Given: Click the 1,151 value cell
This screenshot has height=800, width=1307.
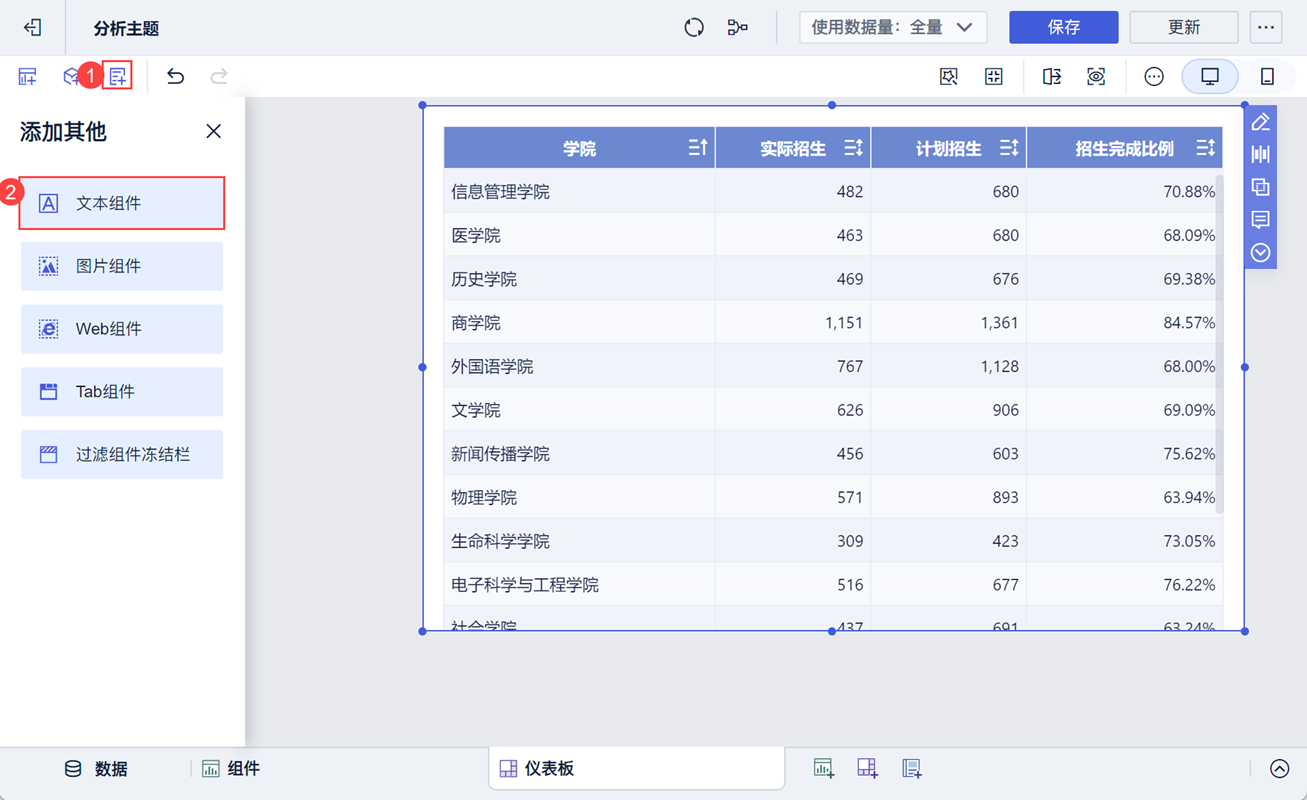Looking at the screenshot, I should [x=793, y=322].
